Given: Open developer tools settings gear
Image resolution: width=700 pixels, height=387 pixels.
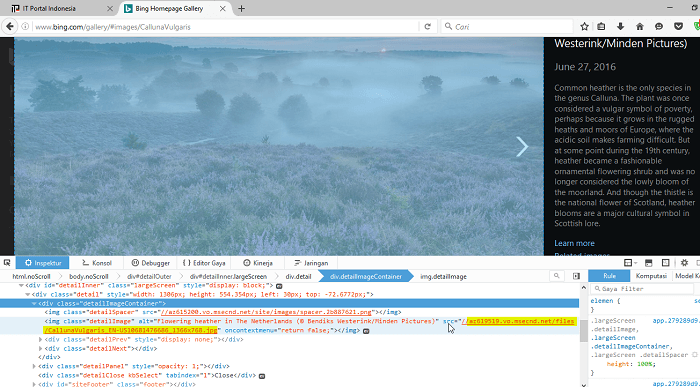Looking at the screenshot, I should tap(684, 263).
